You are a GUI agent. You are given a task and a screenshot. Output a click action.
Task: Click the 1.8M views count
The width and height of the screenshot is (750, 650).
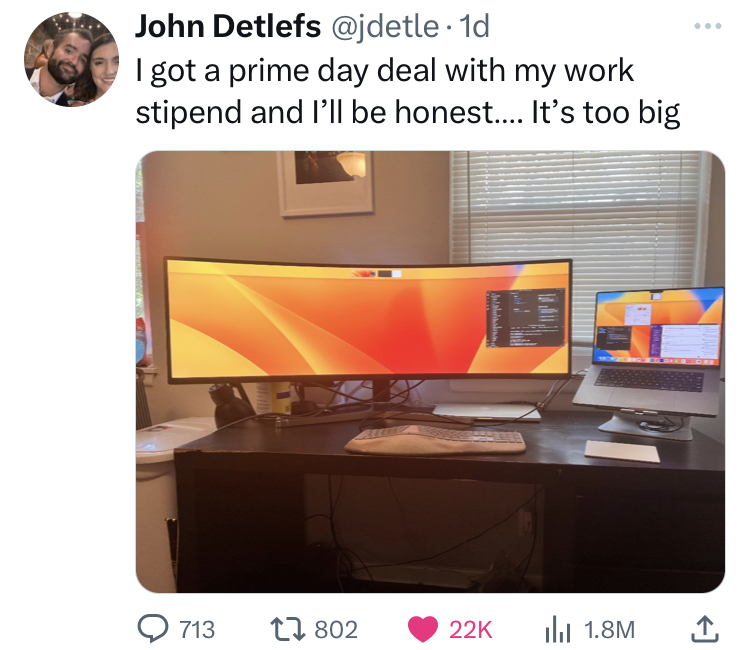point(609,629)
